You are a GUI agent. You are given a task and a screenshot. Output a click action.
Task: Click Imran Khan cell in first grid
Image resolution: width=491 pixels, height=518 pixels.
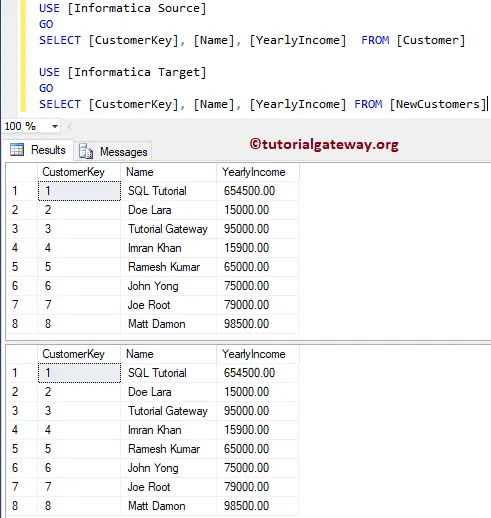(168, 248)
